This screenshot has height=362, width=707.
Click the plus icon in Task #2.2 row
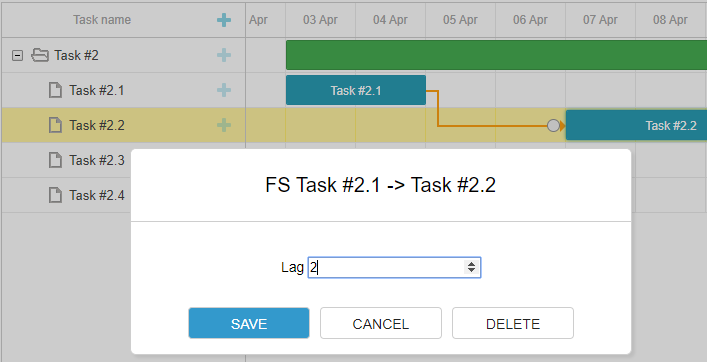click(224, 125)
